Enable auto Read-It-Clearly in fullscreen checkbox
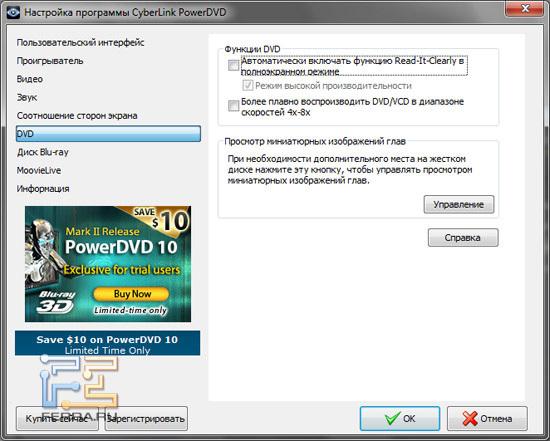 coord(233,65)
